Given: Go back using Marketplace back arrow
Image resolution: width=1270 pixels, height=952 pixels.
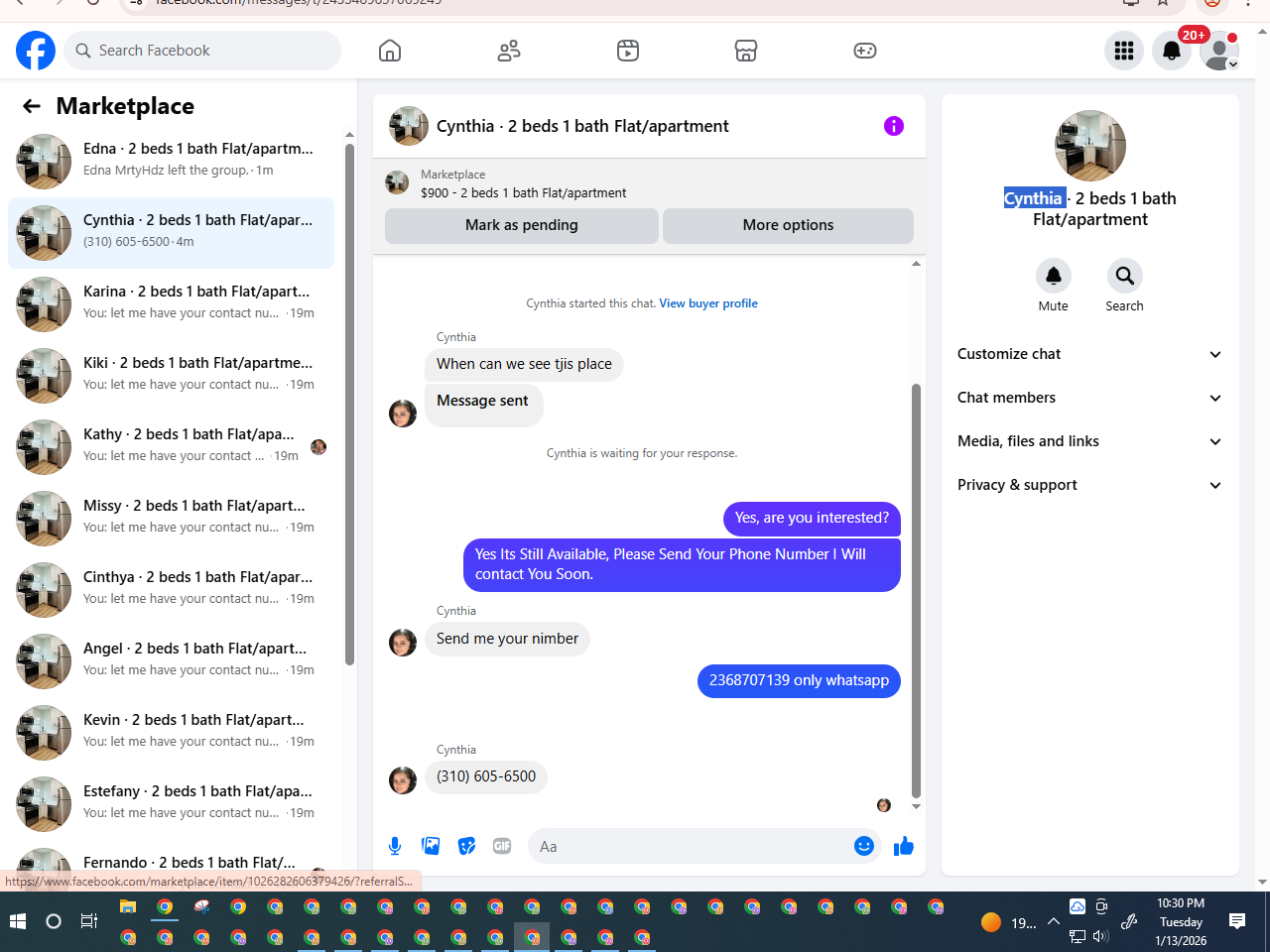Looking at the screenshot, I should pos(32,106).
